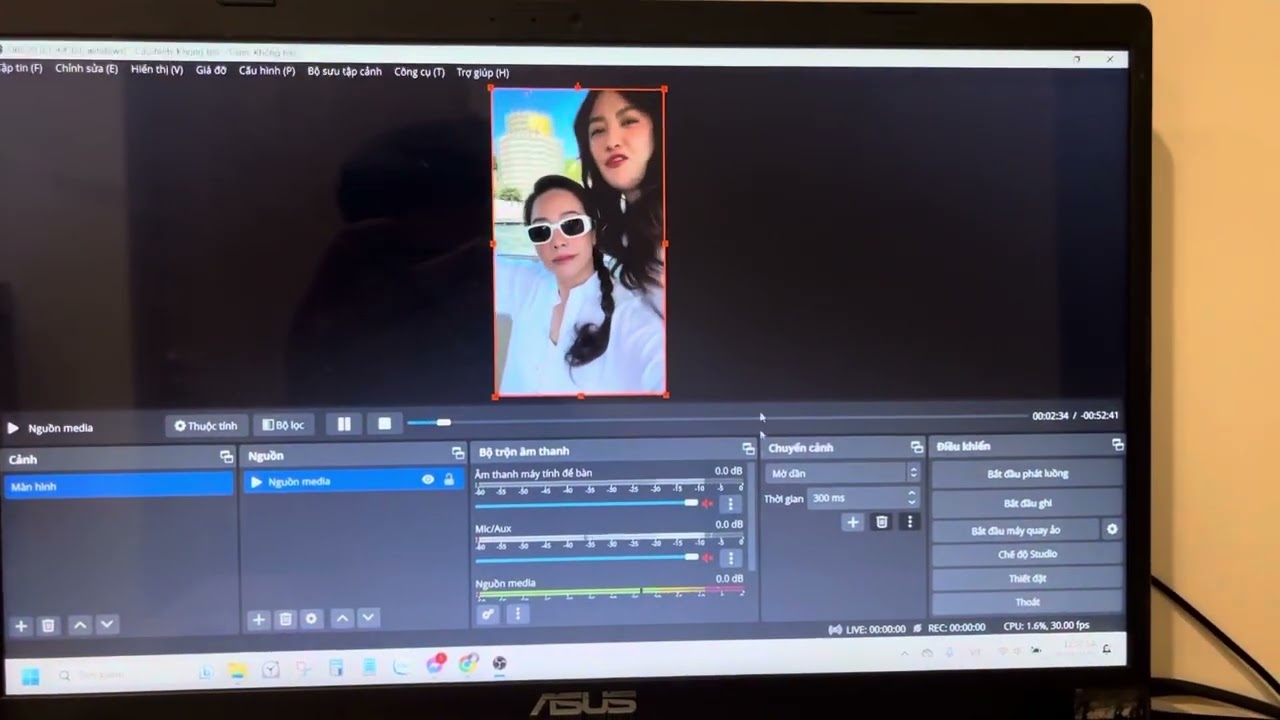This screenshot has height=720, width=1280.
Task: Add a new source in Nguồn panel
Action: (x=258, y=619)
